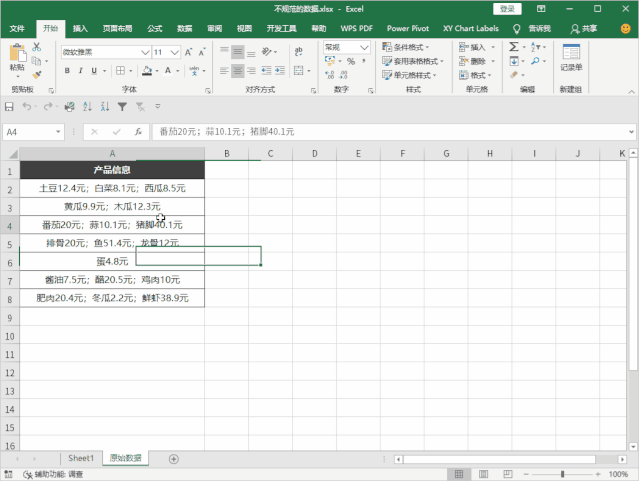Toggle Italic formatting
Image resolution: width=639 pixels, height=481 pixels.
(x=81, y=71)
